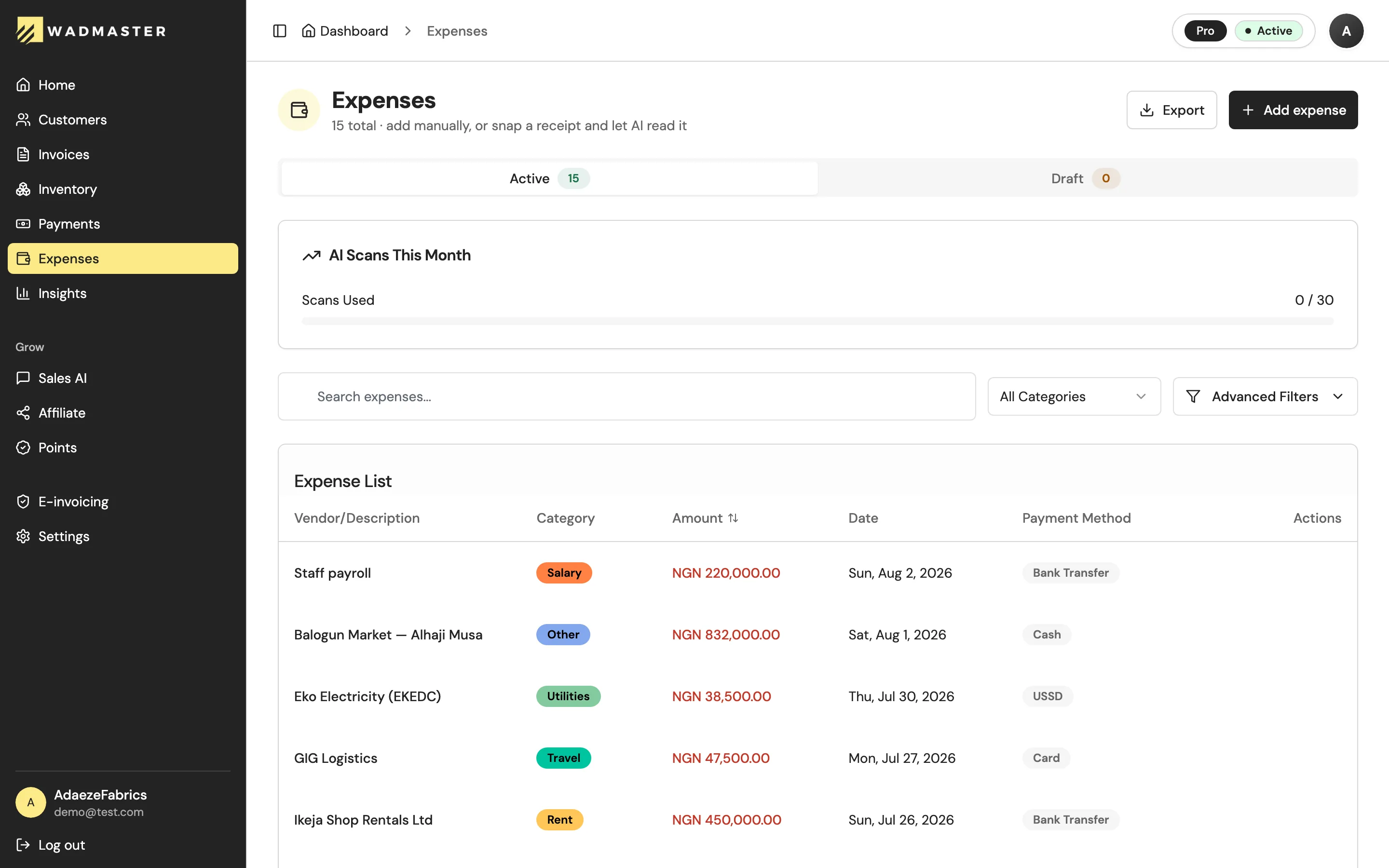Click the Wadmaster logo icon
The image size is (1389, 868).
tap(29, 30)
